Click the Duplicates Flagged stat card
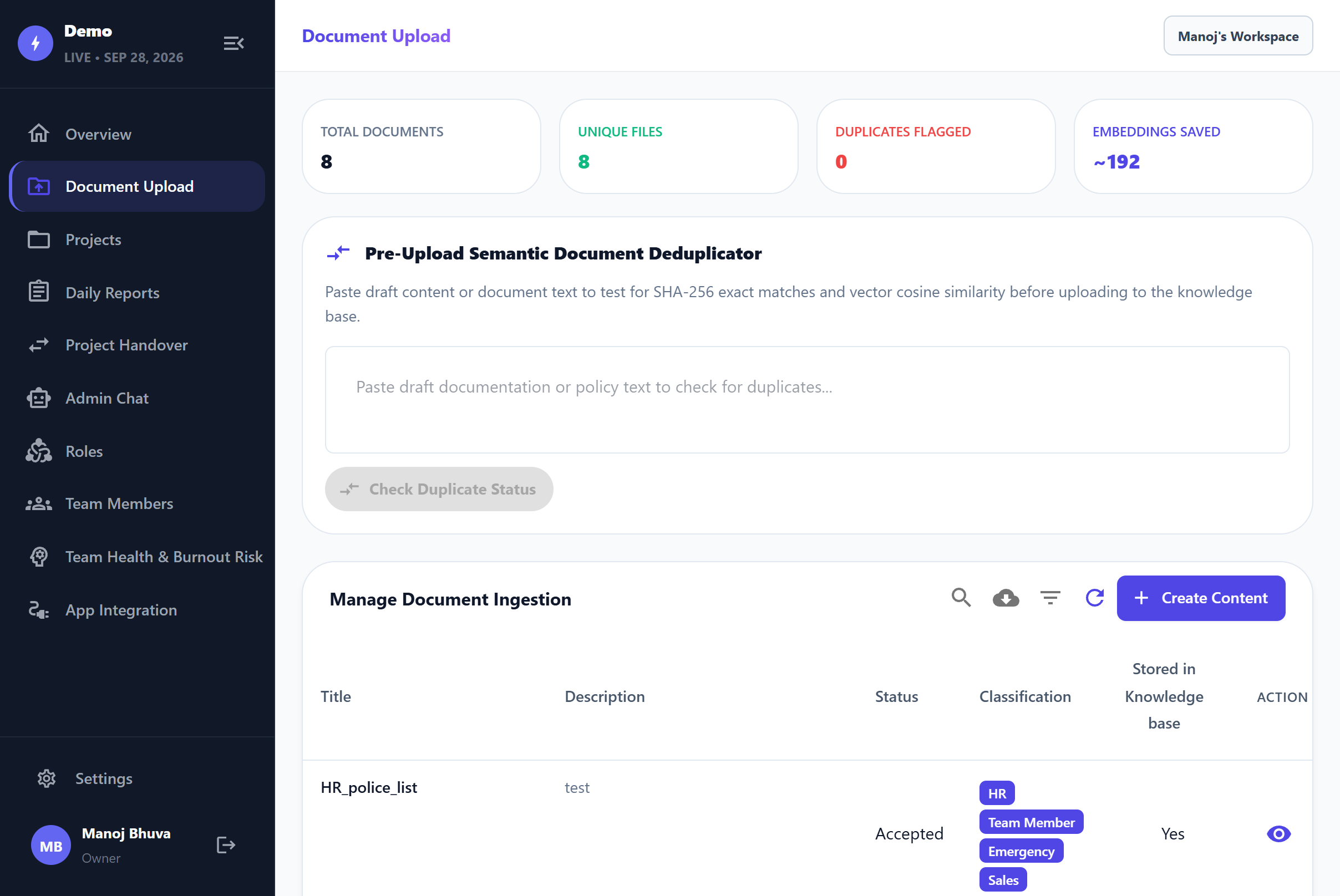The image size is (1340, 896). (936, 146)
